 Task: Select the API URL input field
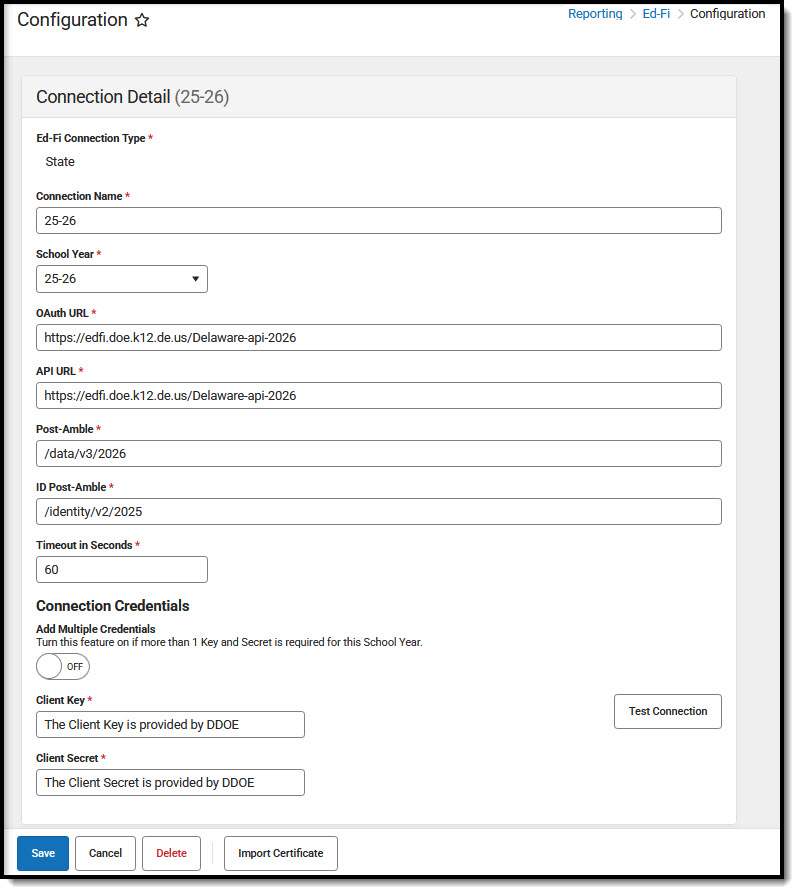click(x=379, y=396)
